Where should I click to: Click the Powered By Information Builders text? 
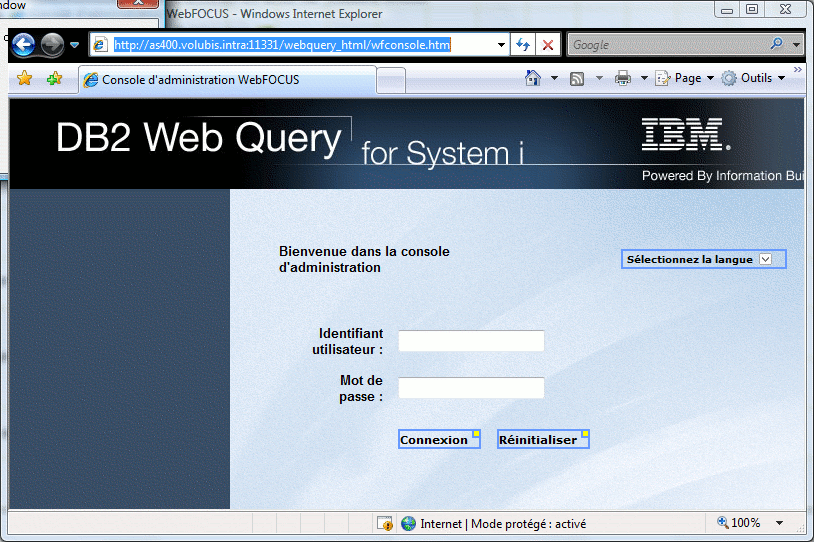723,175
